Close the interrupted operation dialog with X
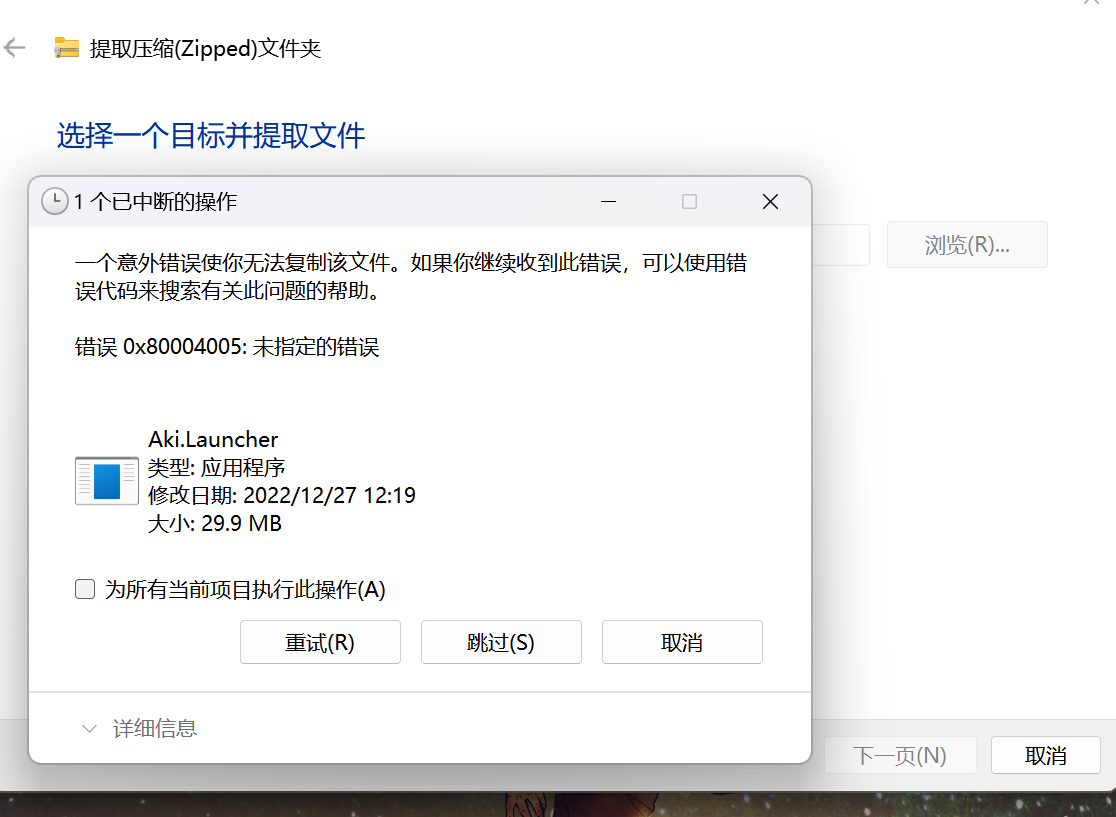The image size is (1116, 817). tap(770, 201)
